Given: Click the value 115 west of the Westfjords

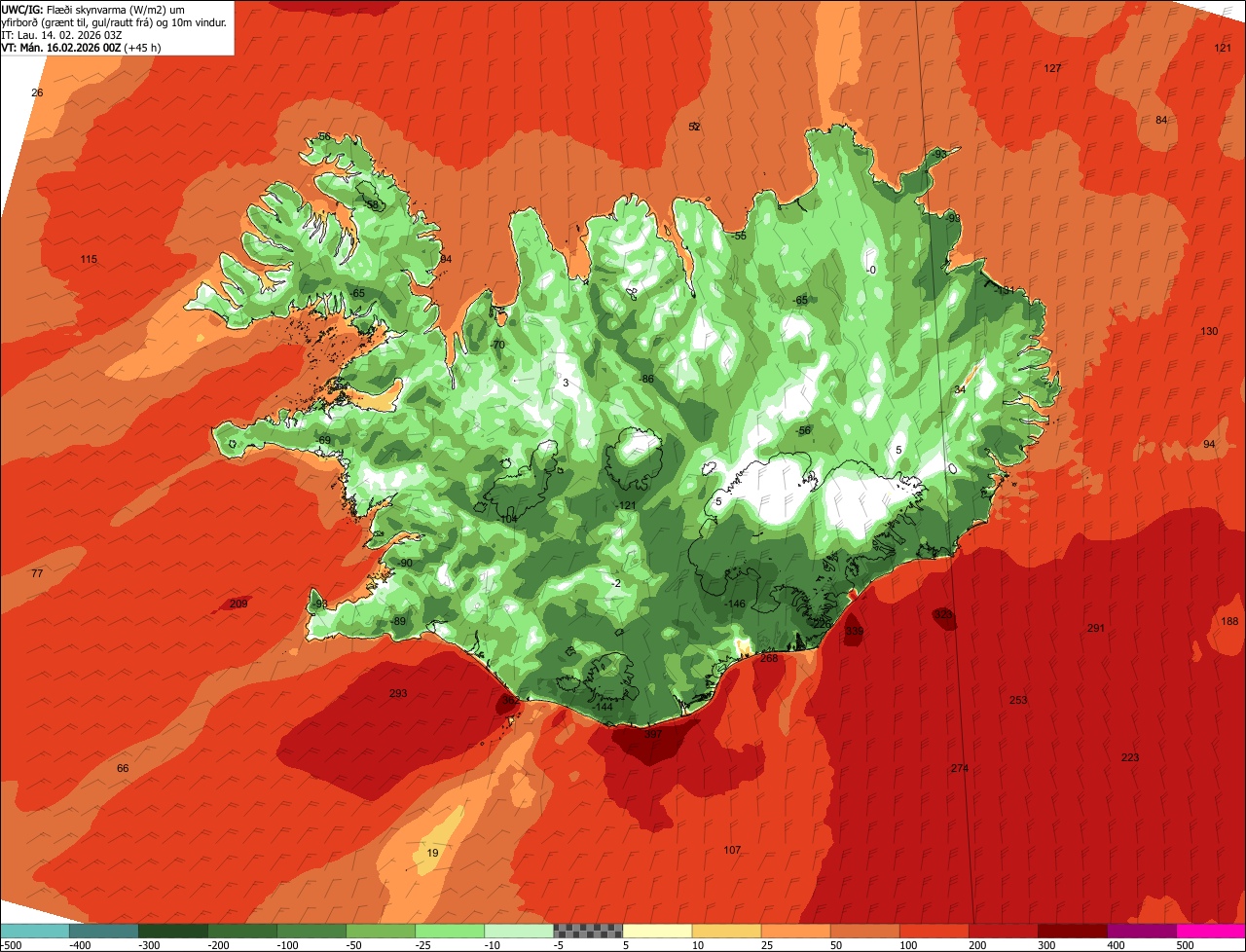Looking at the screenshot, I should tap(89, 259).
